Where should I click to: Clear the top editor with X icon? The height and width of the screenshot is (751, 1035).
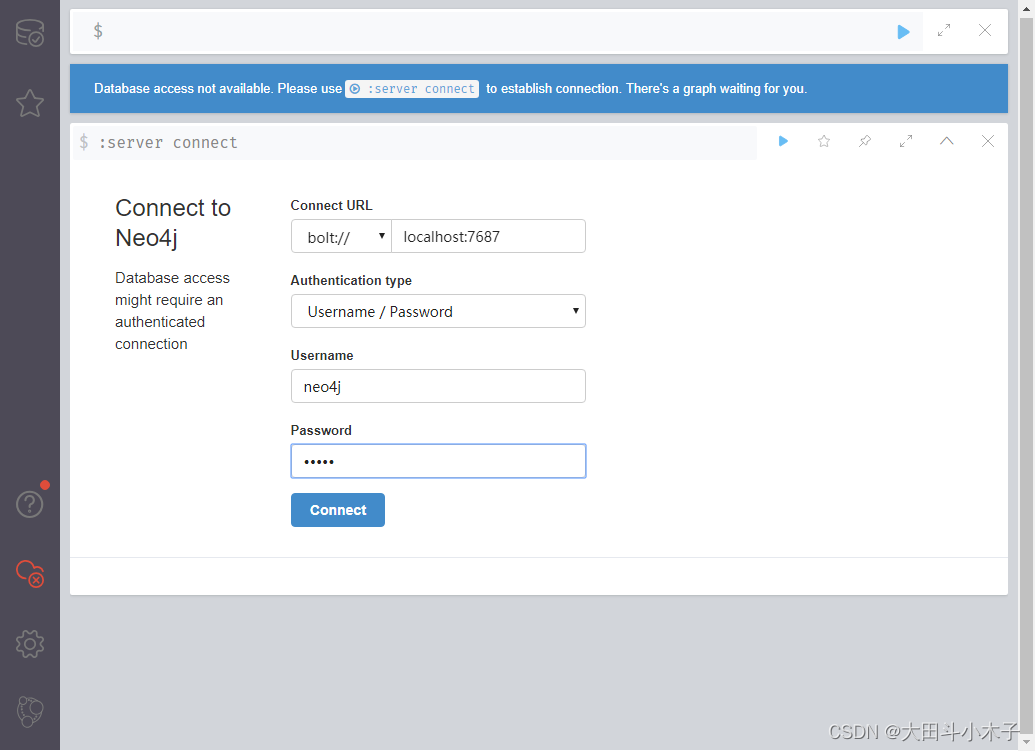point(985,30)
